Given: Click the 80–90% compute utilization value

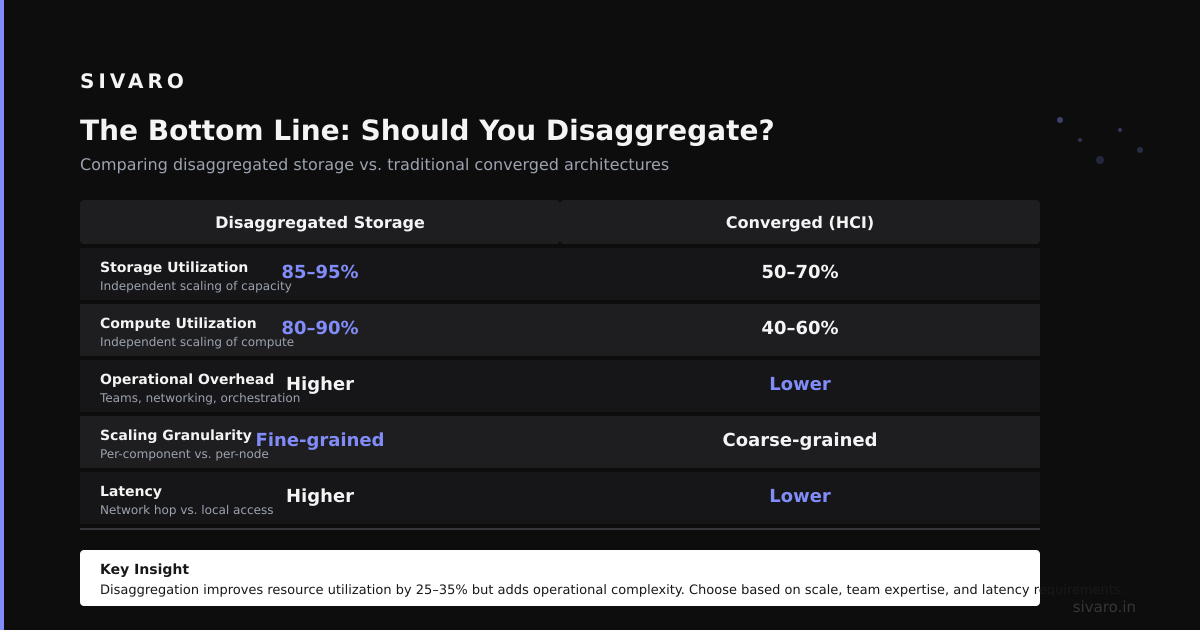Looking at the screenshot, I should pyautogui.click(x=320, y=328).
